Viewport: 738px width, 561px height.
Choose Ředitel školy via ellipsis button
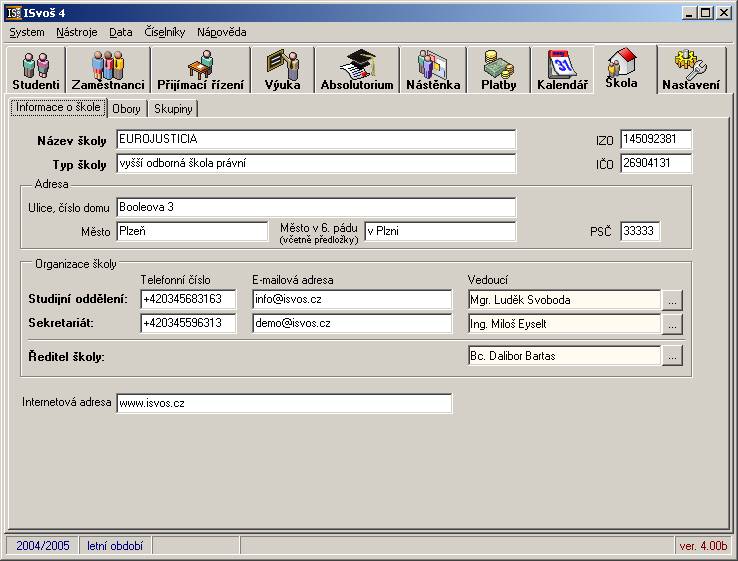coord(672,356)
